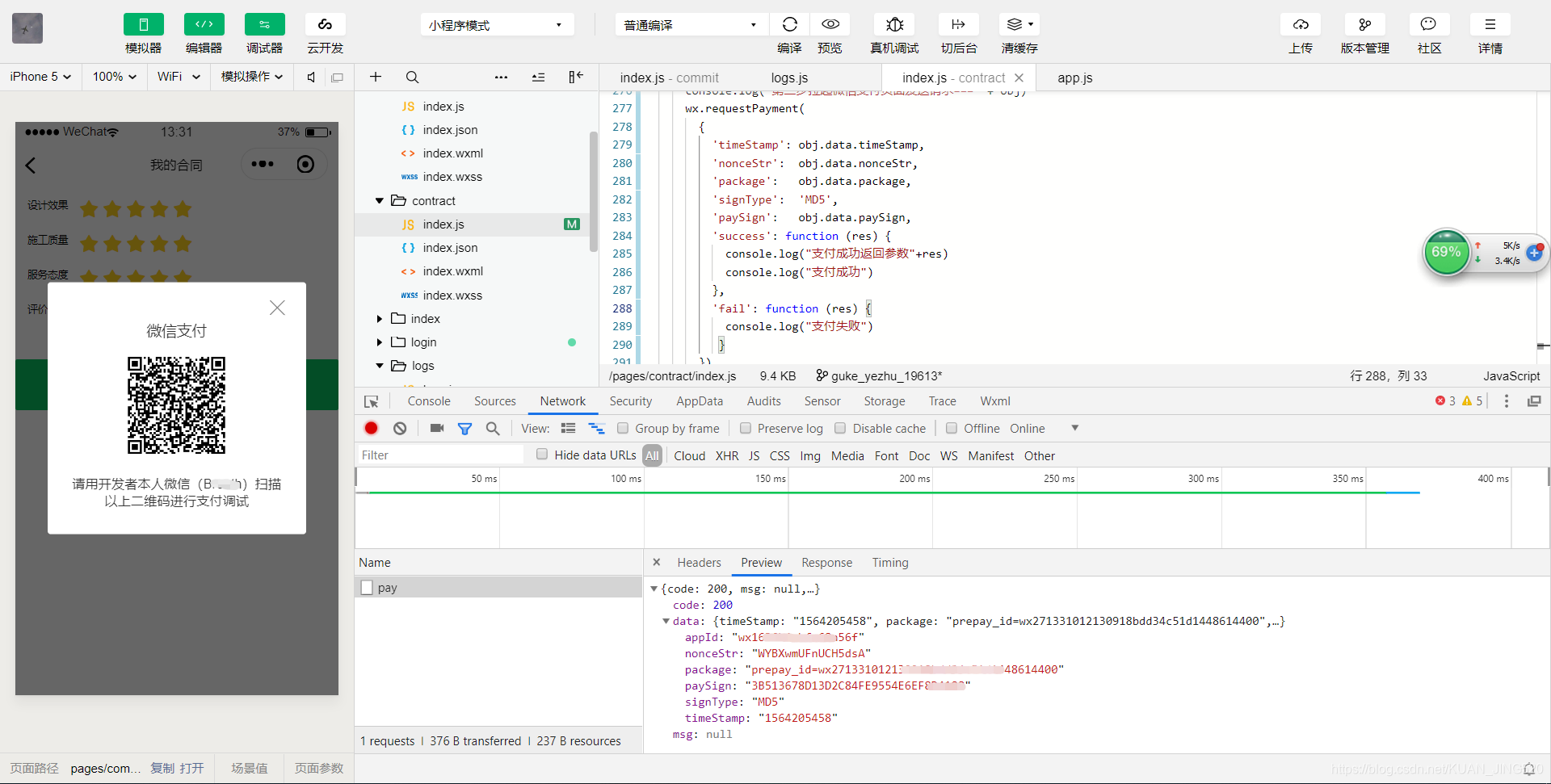Viewport: 1551px width, 784px height.
Task: Toggle the editor panel (编辑器) button
Action: tap(204, 24)
